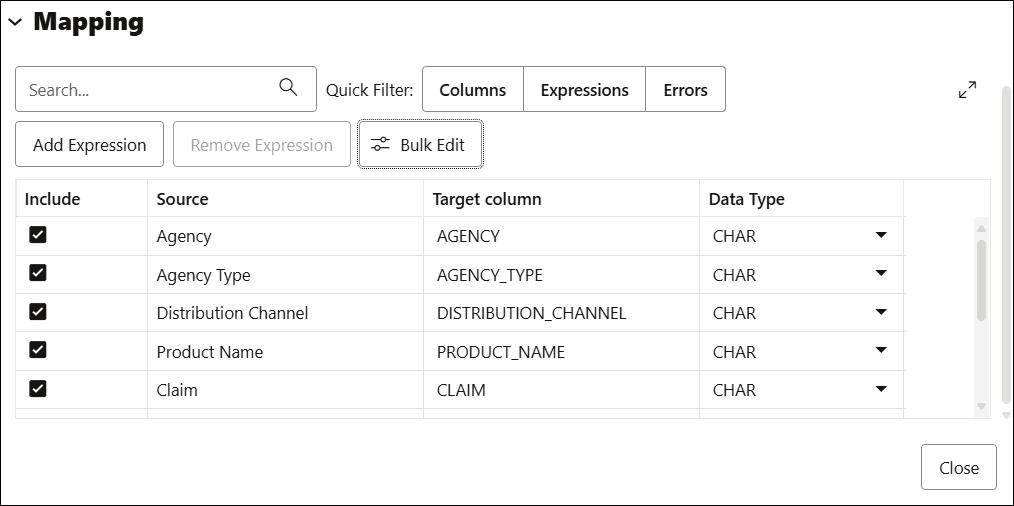Click the mapping table vertical scrollbar

(981, 280)
